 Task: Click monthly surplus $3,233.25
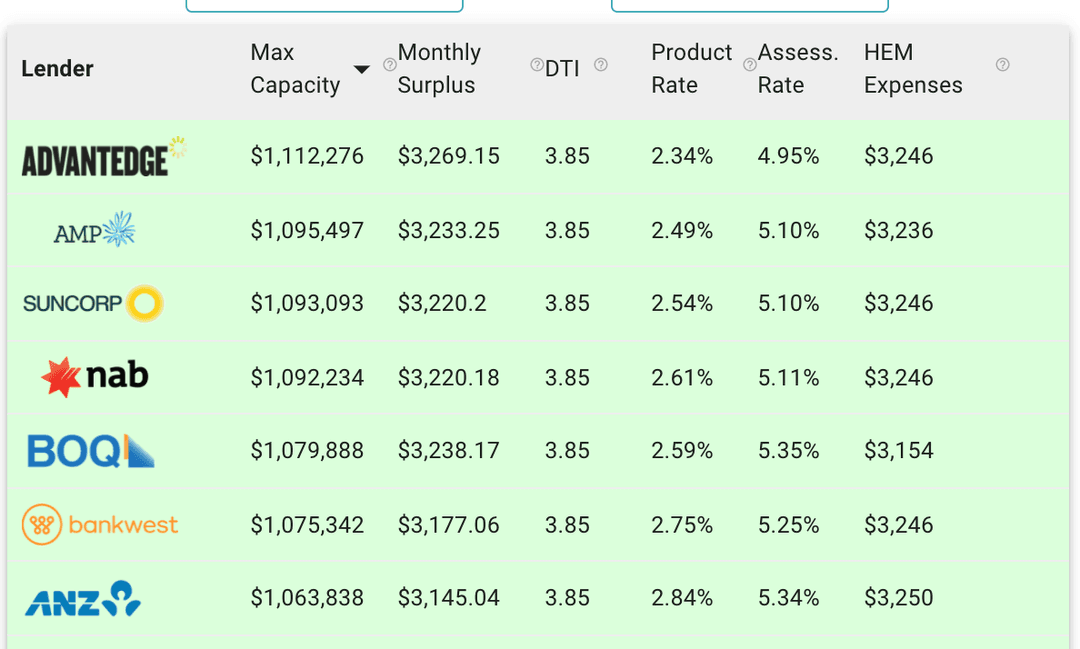(448, 230)
